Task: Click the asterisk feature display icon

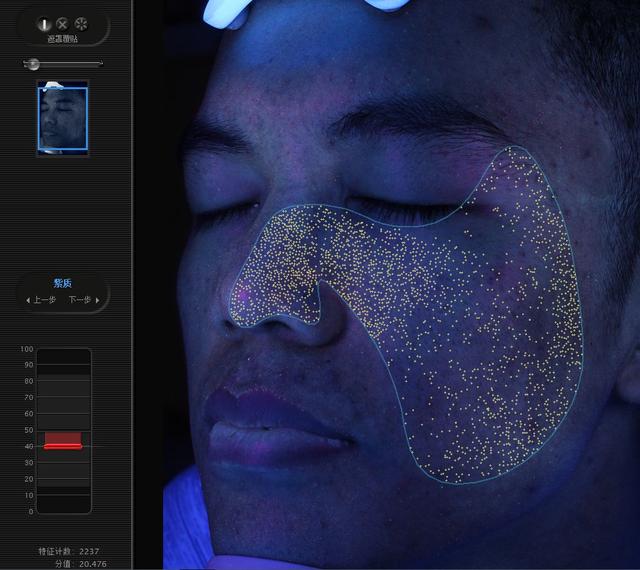Action: tap(81, 24)
